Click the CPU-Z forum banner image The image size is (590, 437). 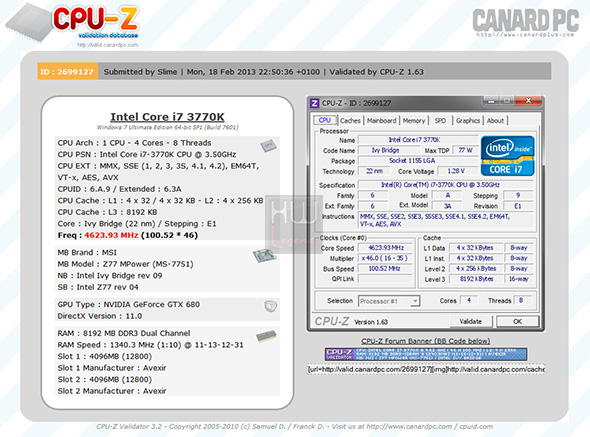point(426,354)
